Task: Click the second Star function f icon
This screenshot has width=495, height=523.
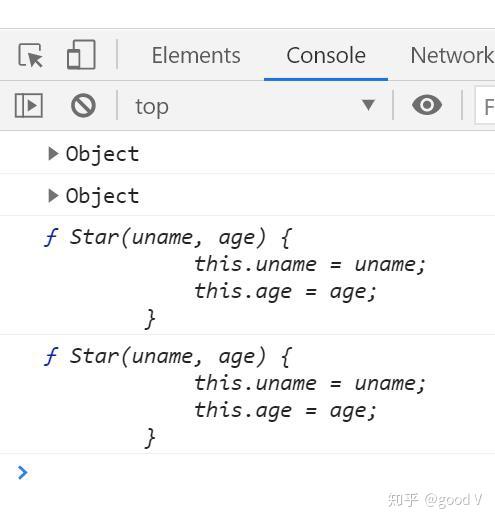Action: click(51, 356)
